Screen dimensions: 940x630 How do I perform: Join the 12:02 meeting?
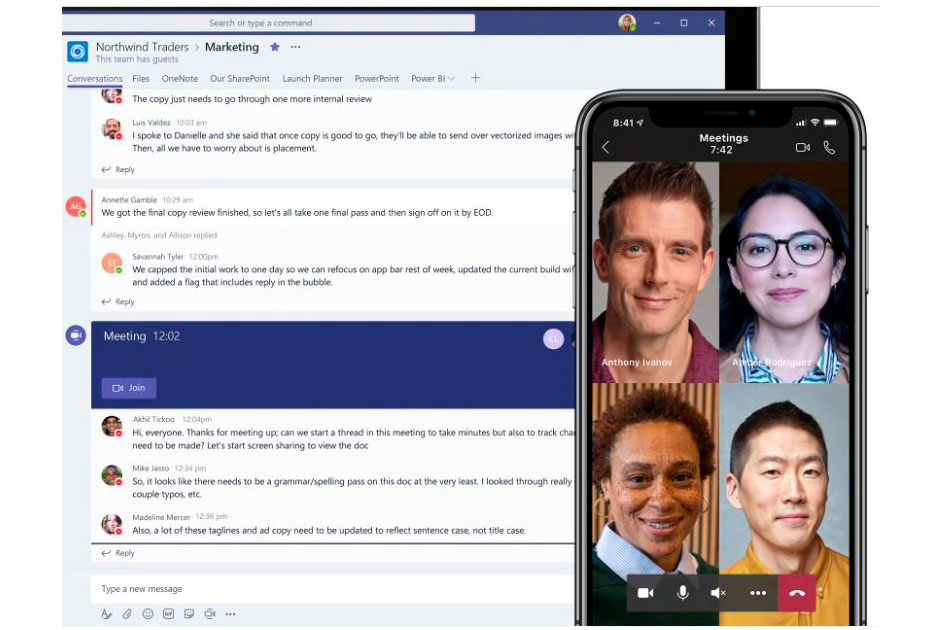click(x=129, y=388)
